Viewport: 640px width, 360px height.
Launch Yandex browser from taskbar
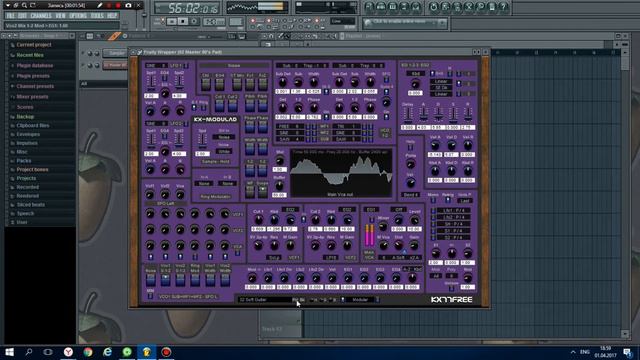pyautogui.click(x=68, y=352)
